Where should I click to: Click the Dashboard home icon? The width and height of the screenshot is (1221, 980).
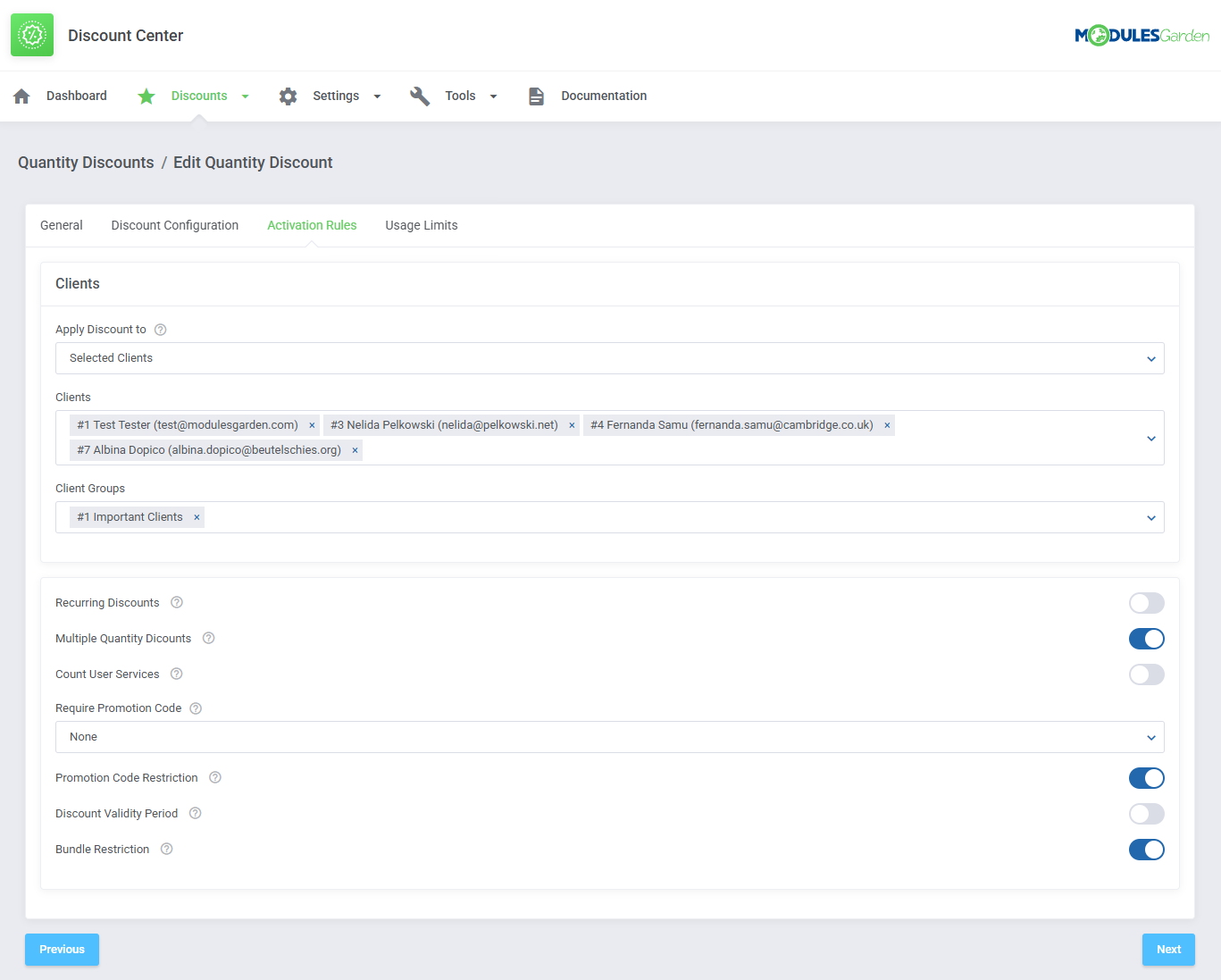[x=22, y=96]
